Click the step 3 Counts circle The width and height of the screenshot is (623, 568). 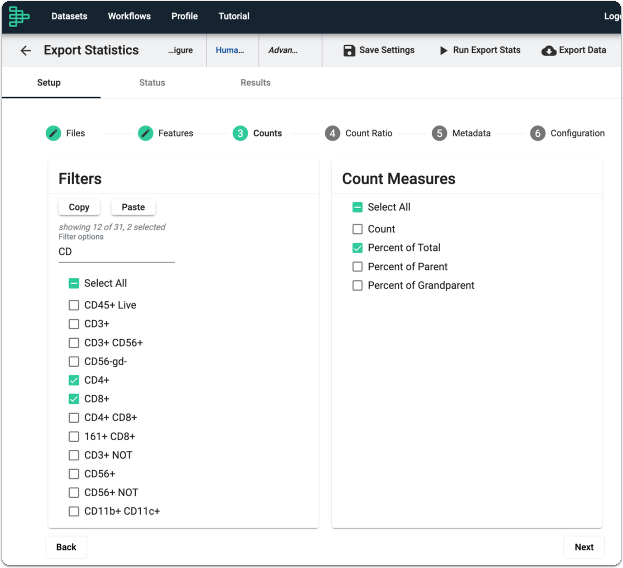(x=240, y=133)
